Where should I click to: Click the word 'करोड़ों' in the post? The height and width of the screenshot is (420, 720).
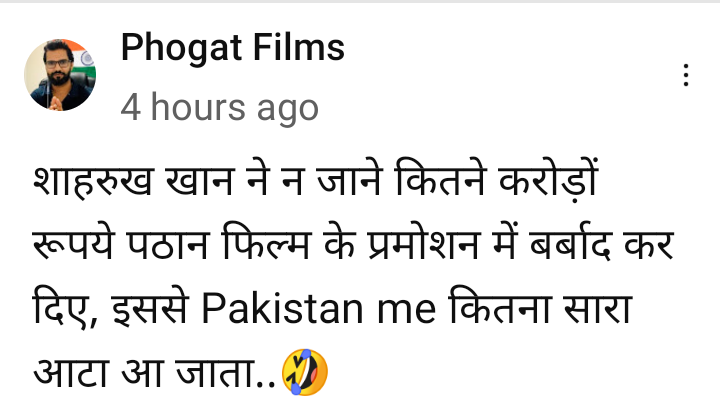pyautogui.click(x=548, y=180)
